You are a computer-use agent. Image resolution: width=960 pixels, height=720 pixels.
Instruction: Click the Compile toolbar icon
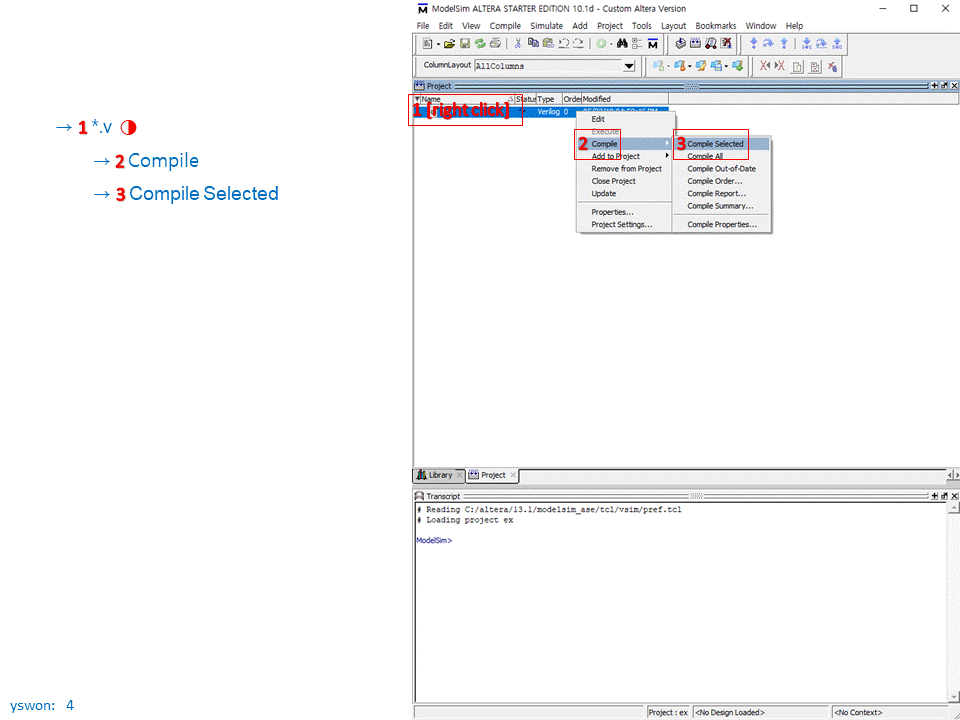tap(680, 44)
